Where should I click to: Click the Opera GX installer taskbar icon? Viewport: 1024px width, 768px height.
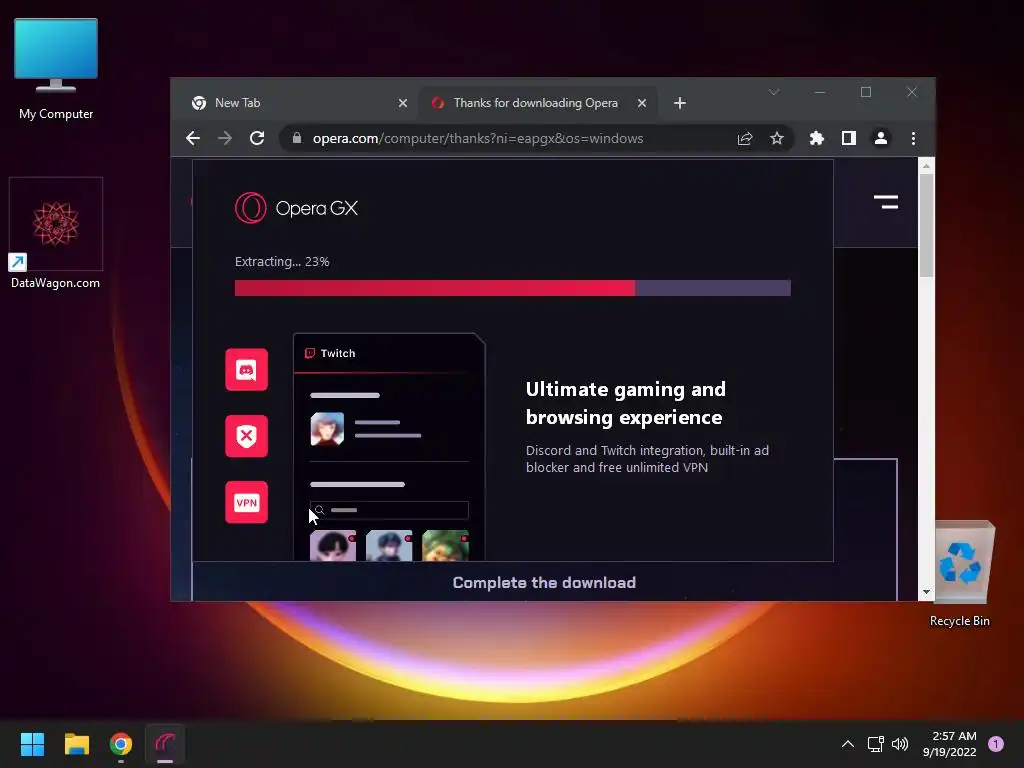coord(165,744)
